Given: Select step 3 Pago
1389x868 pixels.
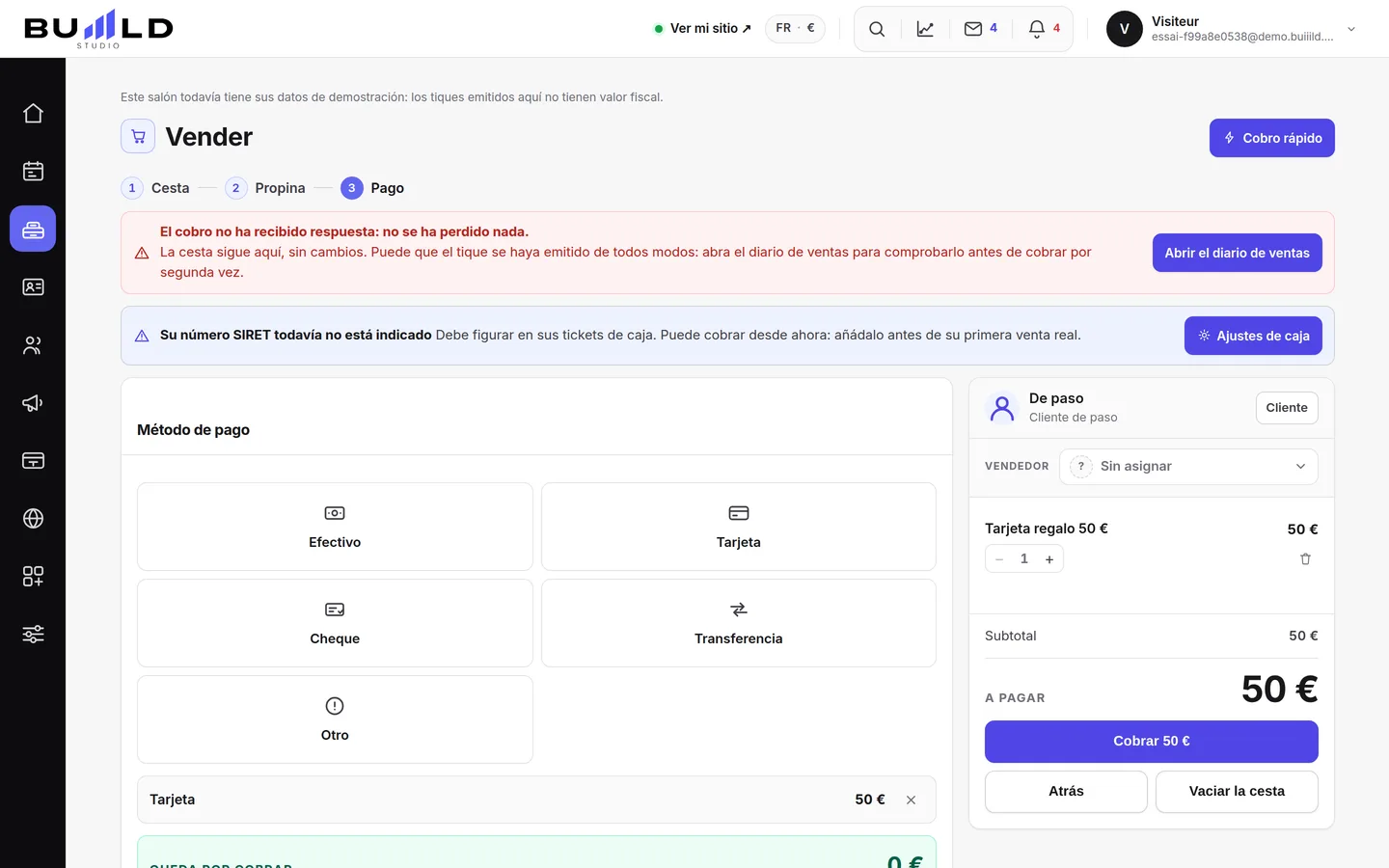Looking at the screenshot, I should (372, 188).
